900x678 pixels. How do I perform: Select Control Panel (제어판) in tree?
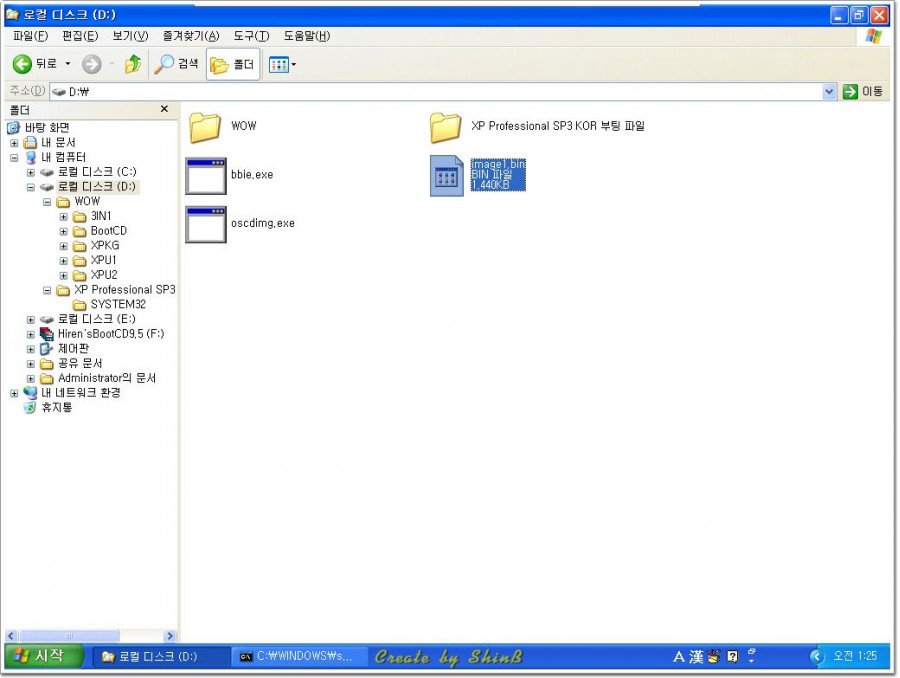(73, 348)
